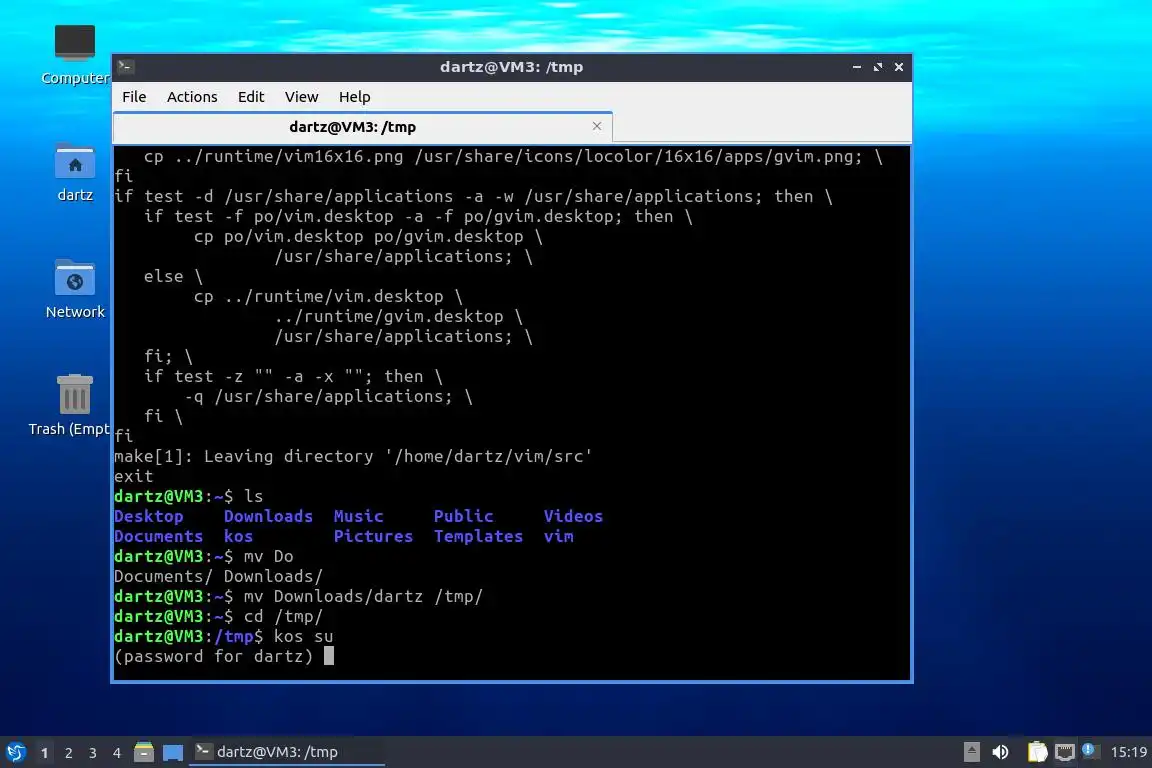1152x768 pixels.
Task: Launch file manager from taskbar
Action: [144, 752]
